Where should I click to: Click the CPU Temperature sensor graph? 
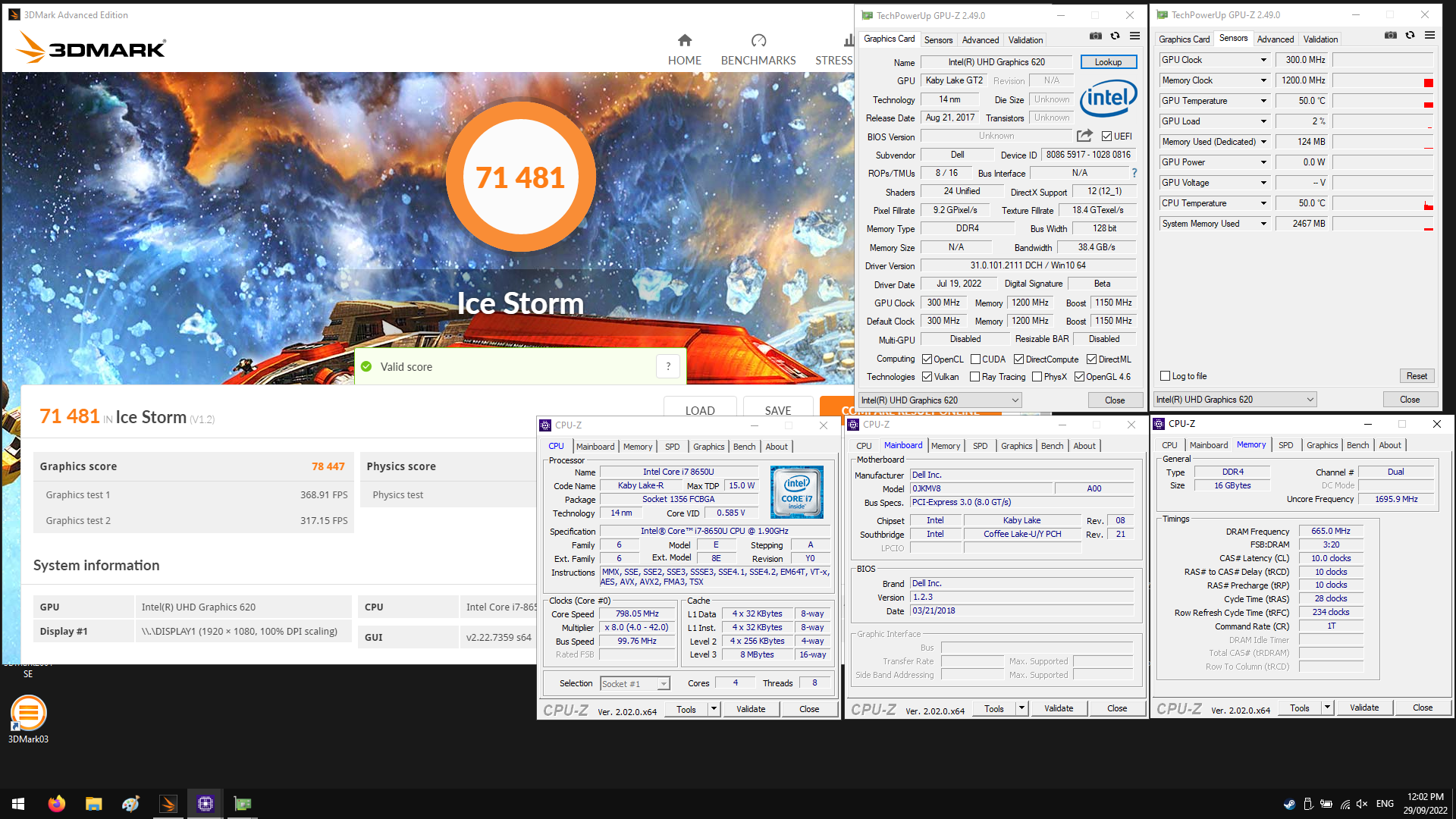tap(1383, 203)
